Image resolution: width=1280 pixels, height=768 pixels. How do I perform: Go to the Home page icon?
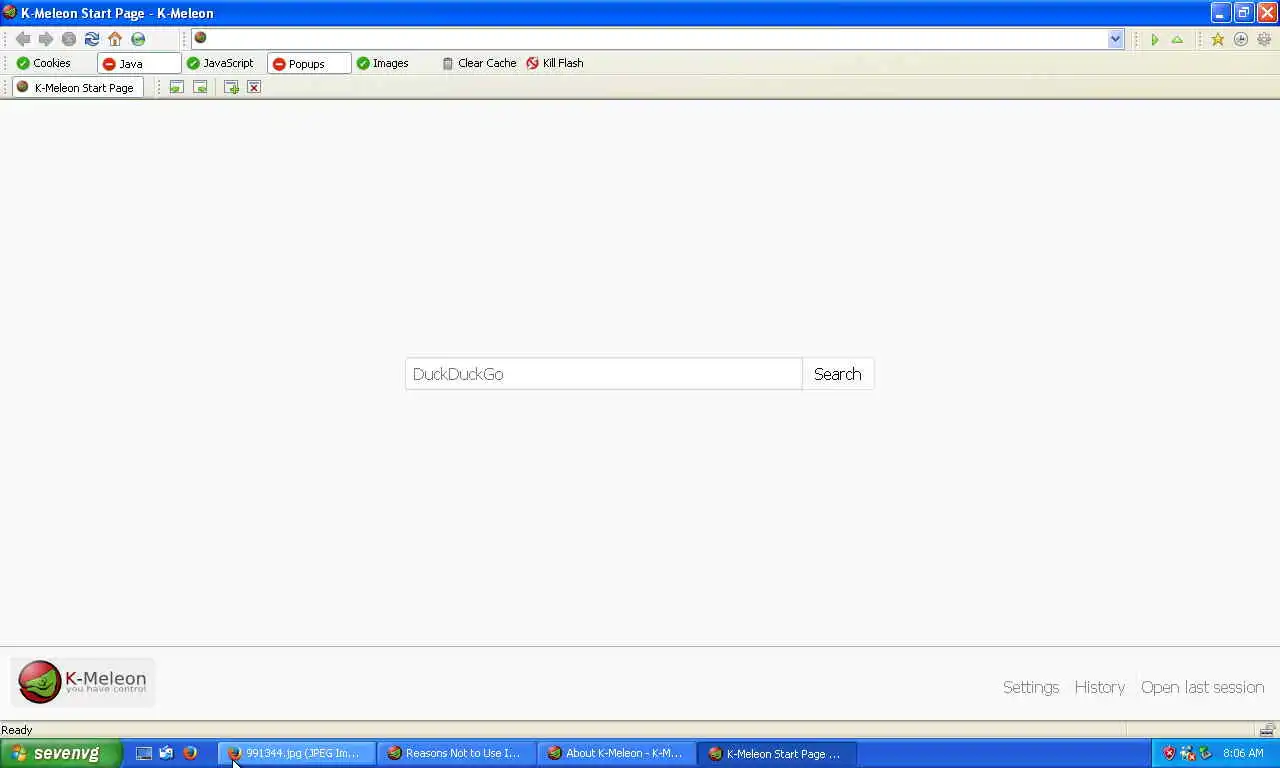tap(115, 39)
